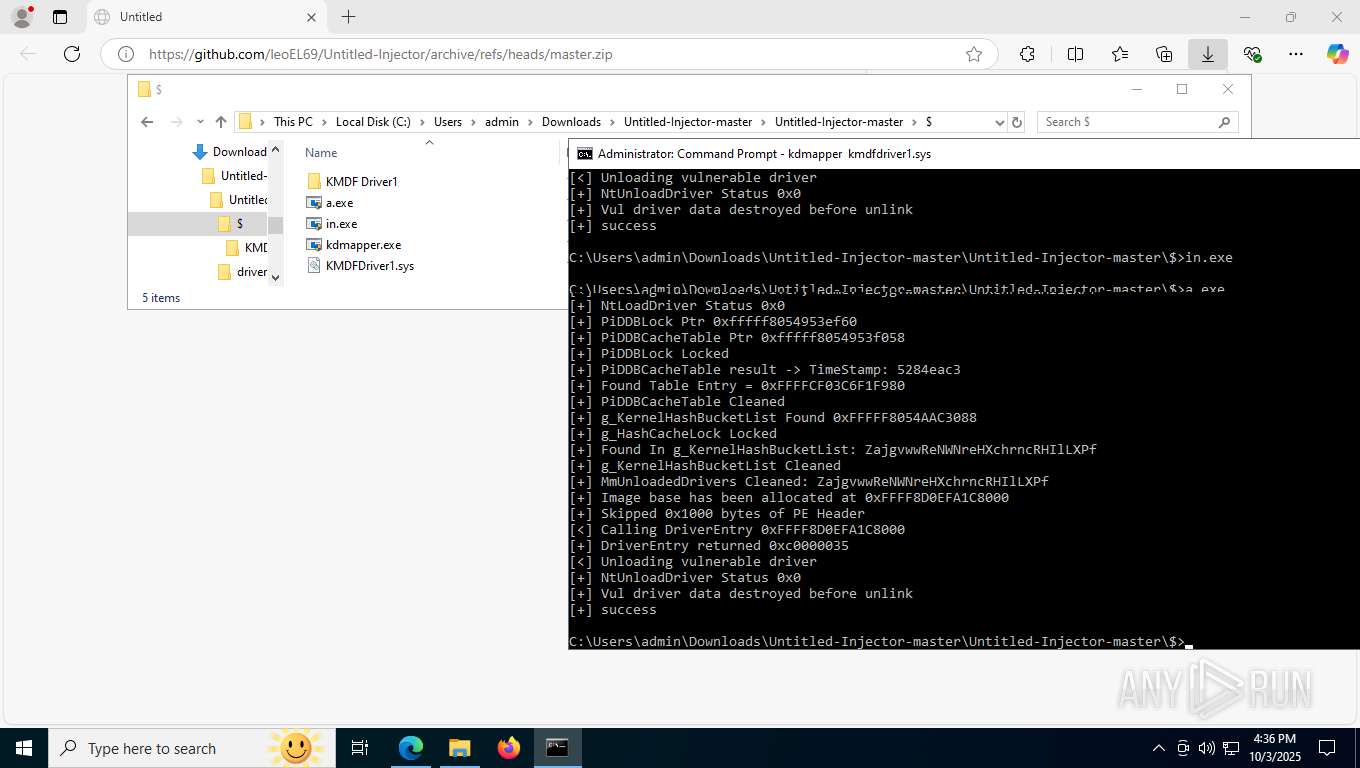Select the KMDFDriver1.sys file
1360x768 pixels.
click(360, 266)
